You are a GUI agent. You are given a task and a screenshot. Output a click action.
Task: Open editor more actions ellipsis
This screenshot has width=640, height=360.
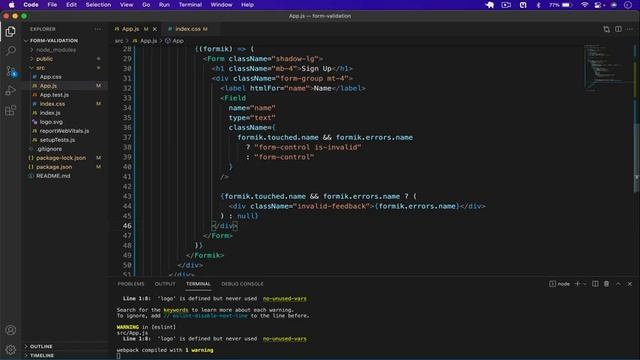coord(630,29)
